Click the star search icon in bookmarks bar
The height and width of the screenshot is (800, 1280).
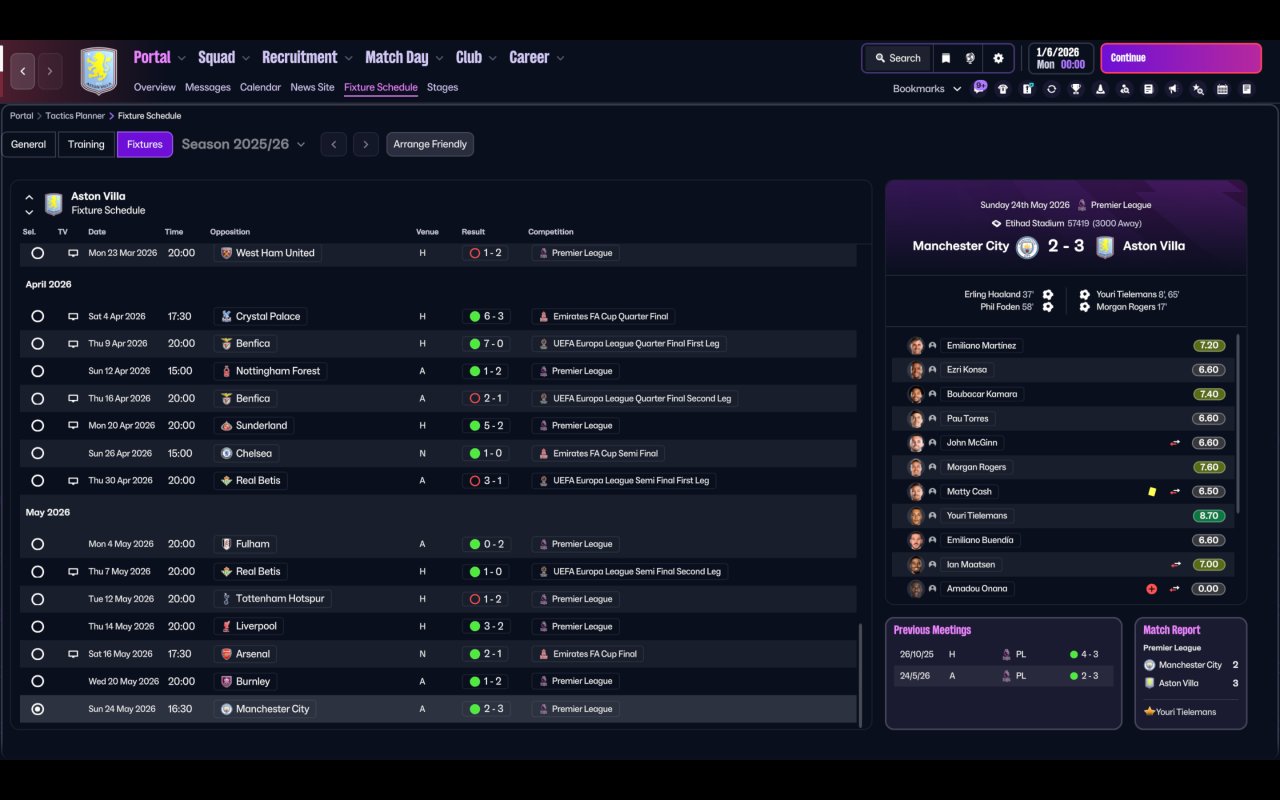(x=1197, y=89)
